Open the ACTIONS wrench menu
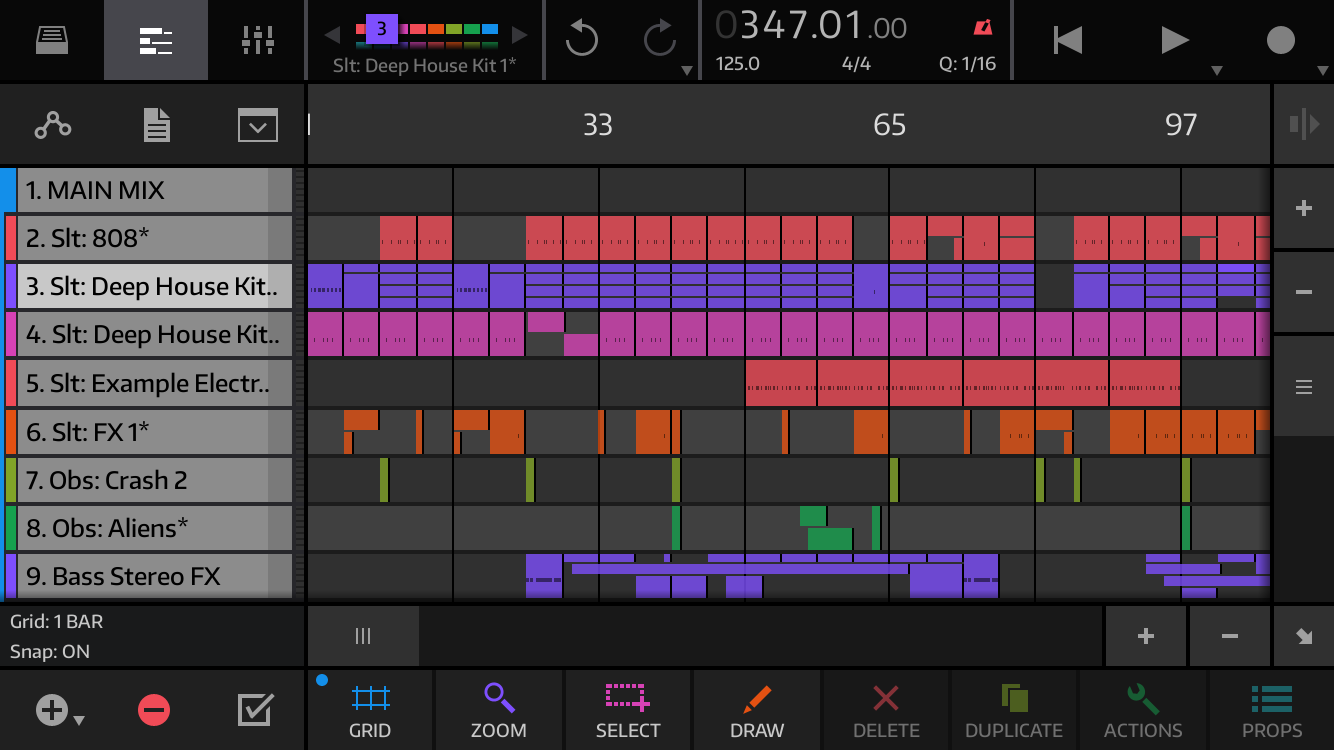This screenshot has width=1334, height=750. pos(1143,710)
